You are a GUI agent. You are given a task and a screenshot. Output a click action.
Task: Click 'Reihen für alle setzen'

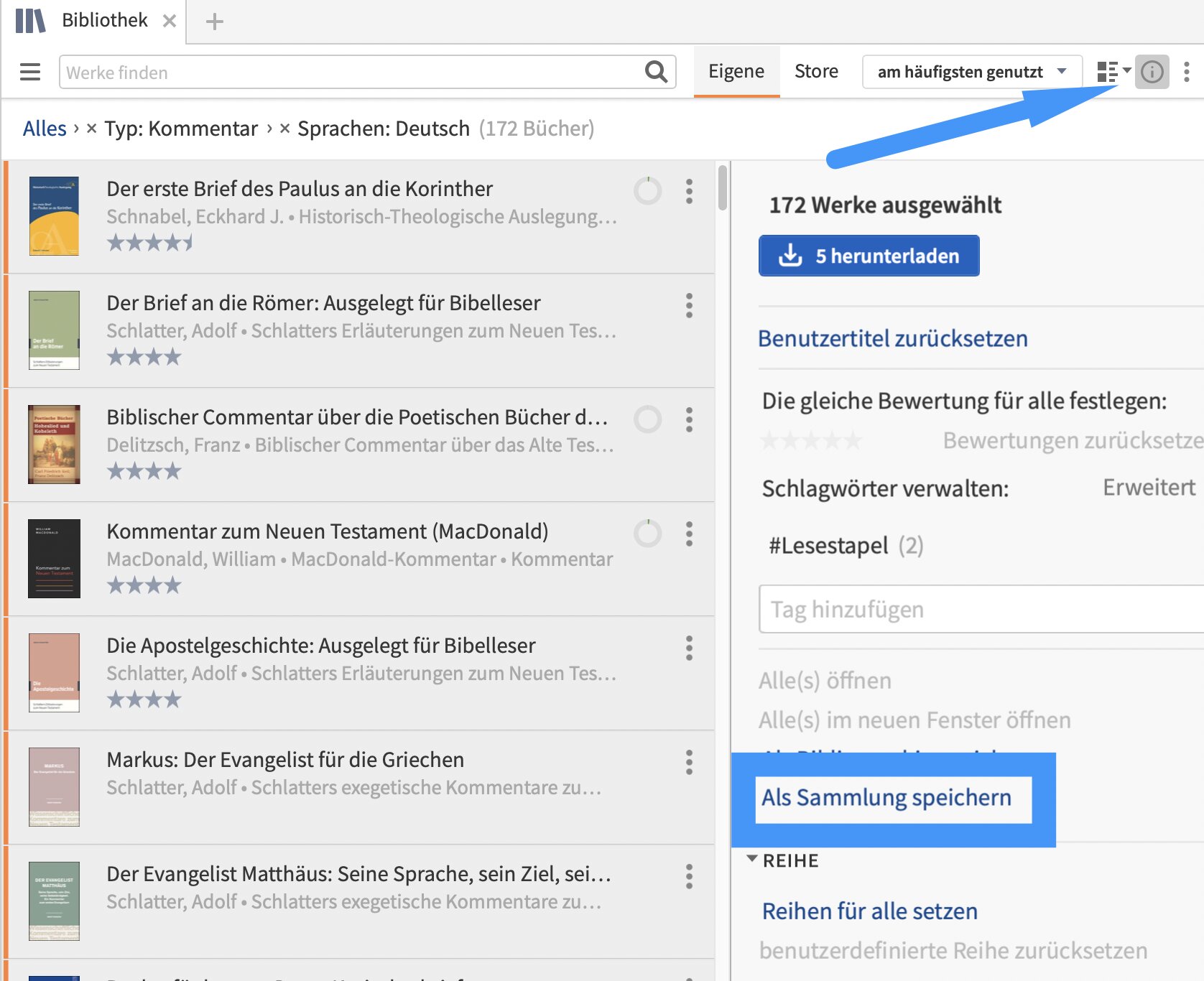[x=870, y=911]
